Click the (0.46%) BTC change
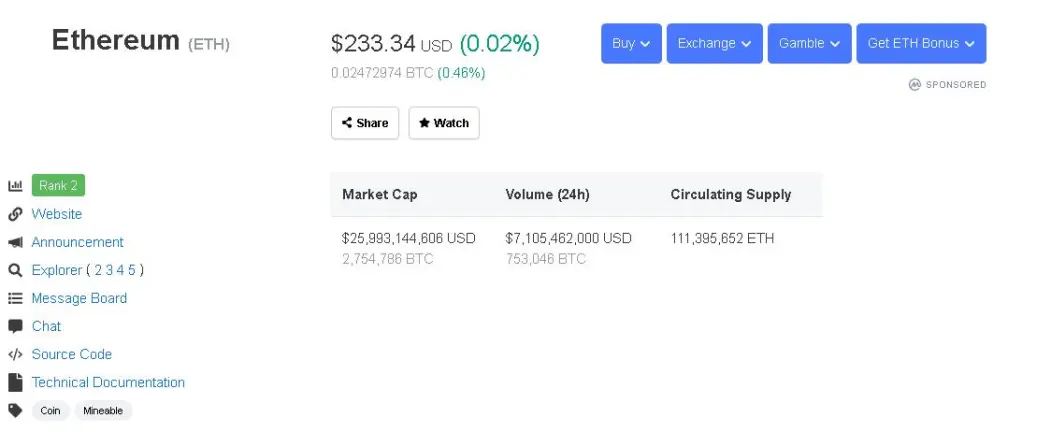Viewport: 1051px width, 447px height. [461, 73]
